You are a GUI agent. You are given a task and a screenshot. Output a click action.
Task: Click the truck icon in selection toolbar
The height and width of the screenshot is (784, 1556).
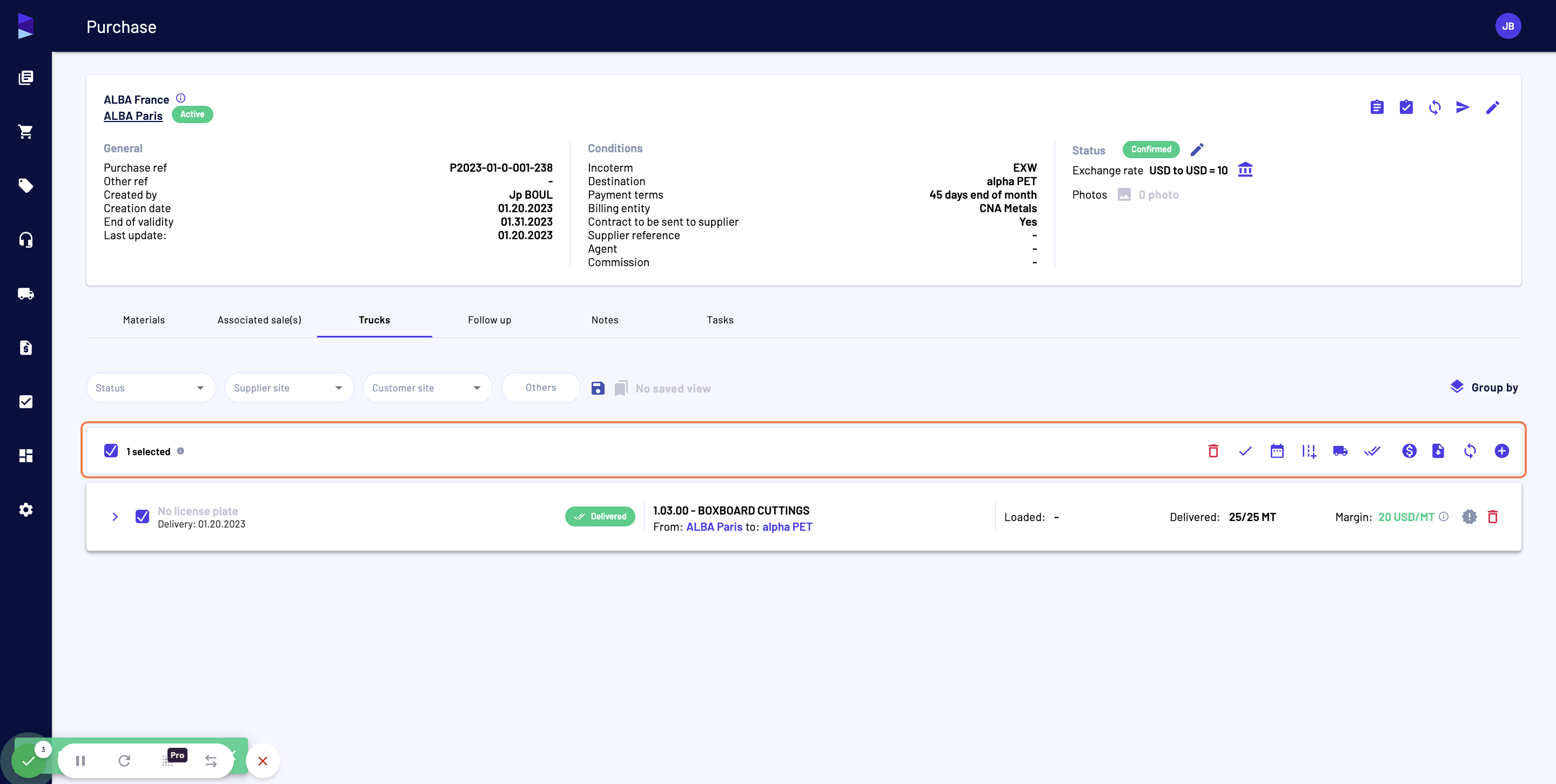1340,451
